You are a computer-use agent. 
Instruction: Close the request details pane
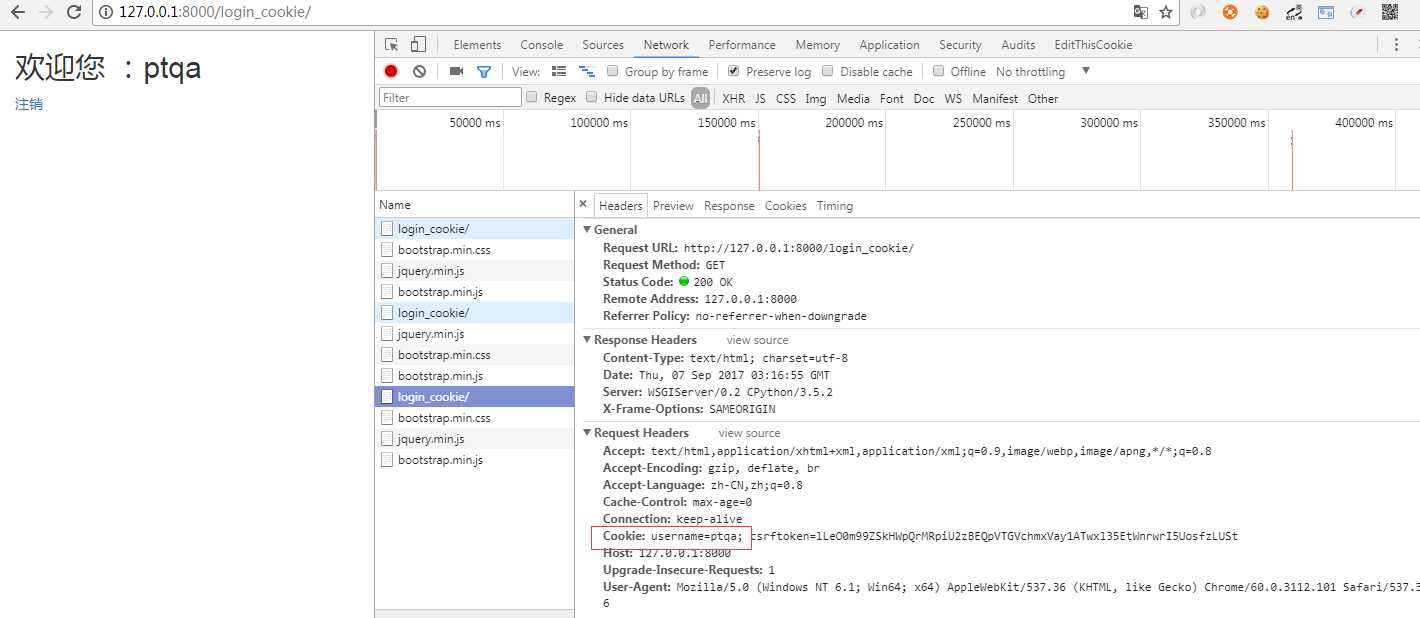tap(583, 204)
